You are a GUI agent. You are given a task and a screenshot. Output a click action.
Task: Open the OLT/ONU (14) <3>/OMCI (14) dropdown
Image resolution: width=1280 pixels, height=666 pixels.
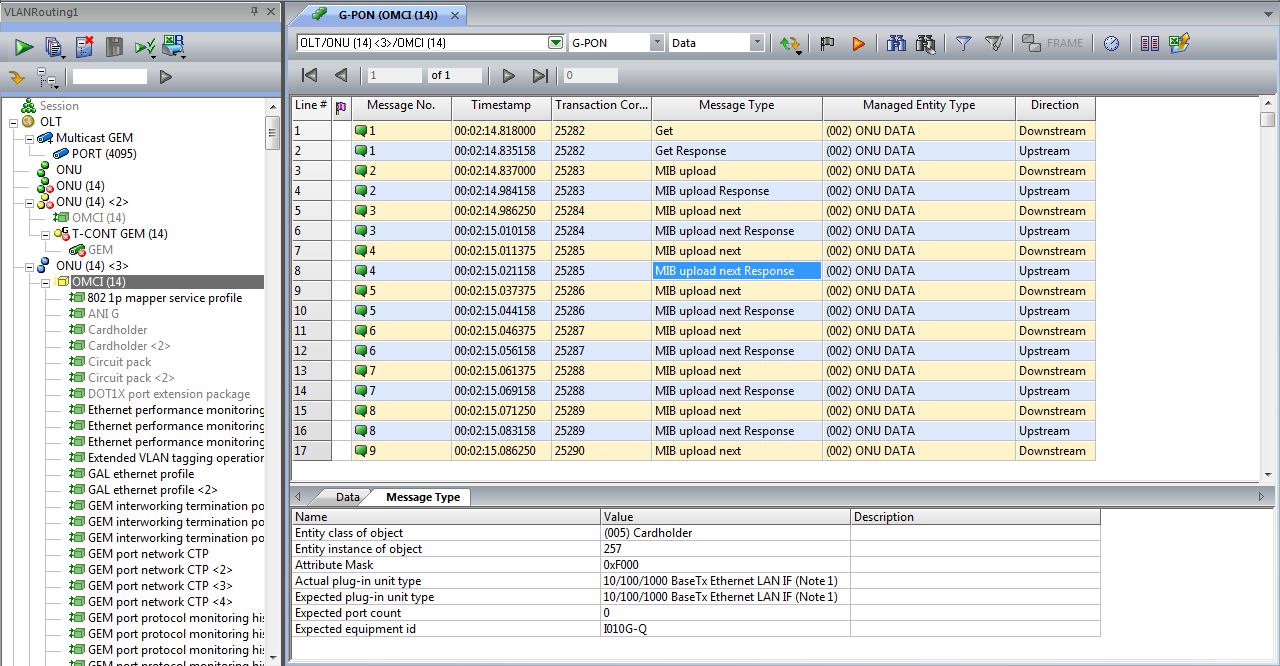click(556, 43)
